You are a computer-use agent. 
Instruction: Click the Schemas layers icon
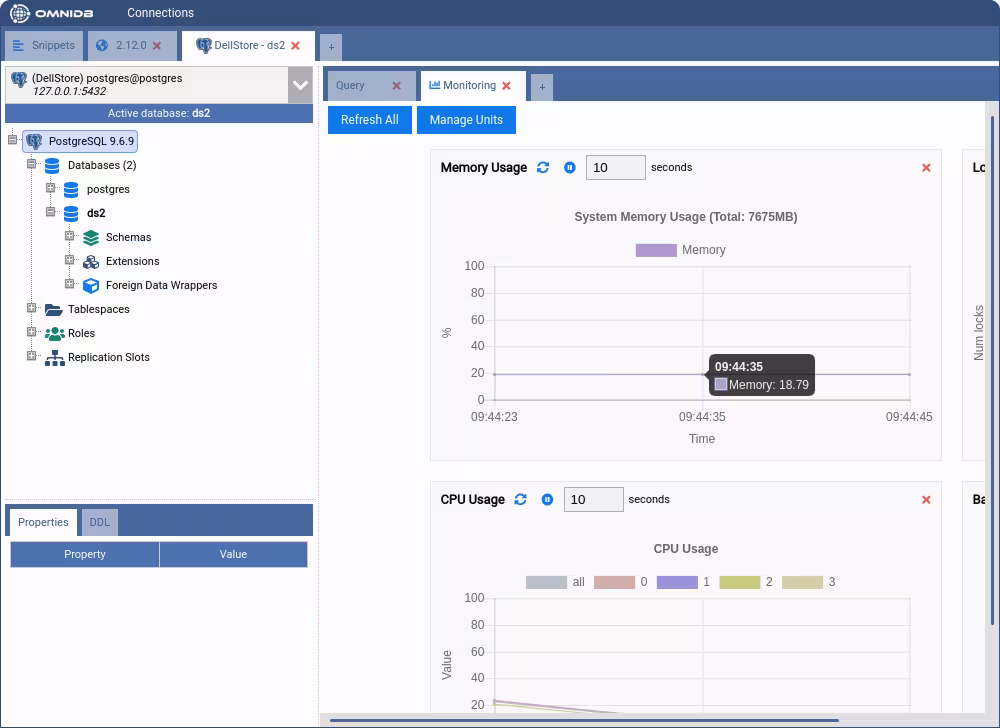tap(91, 238)
